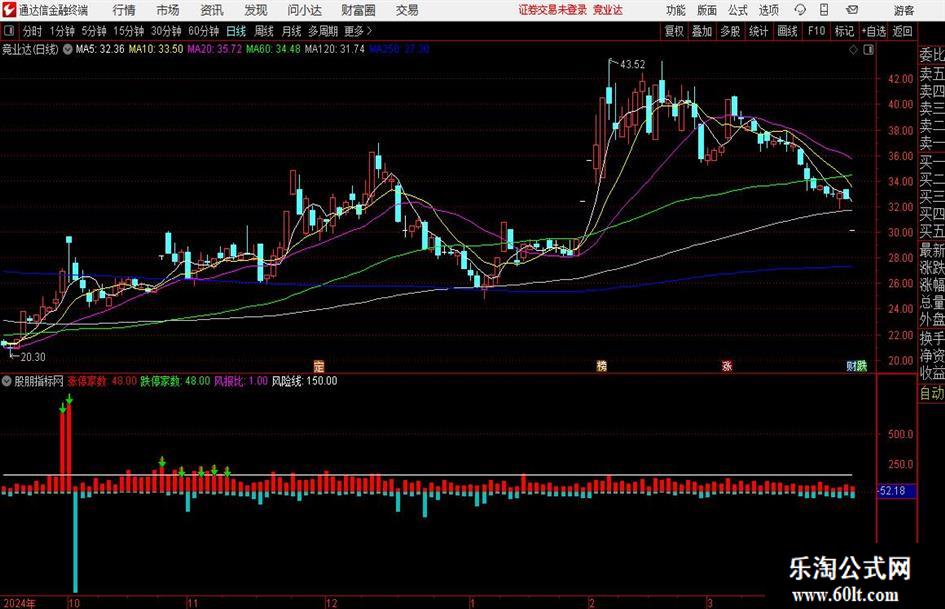945x609 pixels.
Task: Select the 日线 daily period
Action: coord(236,31)
